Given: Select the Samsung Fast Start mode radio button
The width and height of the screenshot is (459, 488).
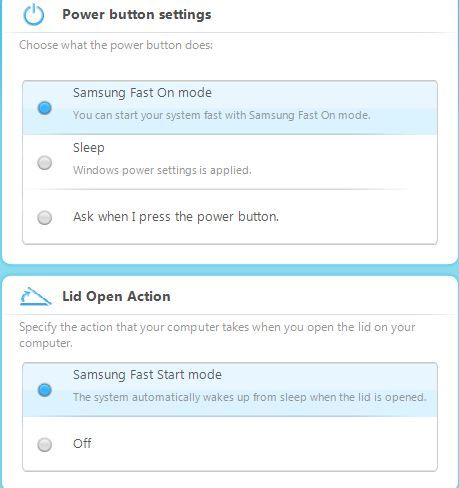Looking at the screenshot, I should [x=44, y=390].
